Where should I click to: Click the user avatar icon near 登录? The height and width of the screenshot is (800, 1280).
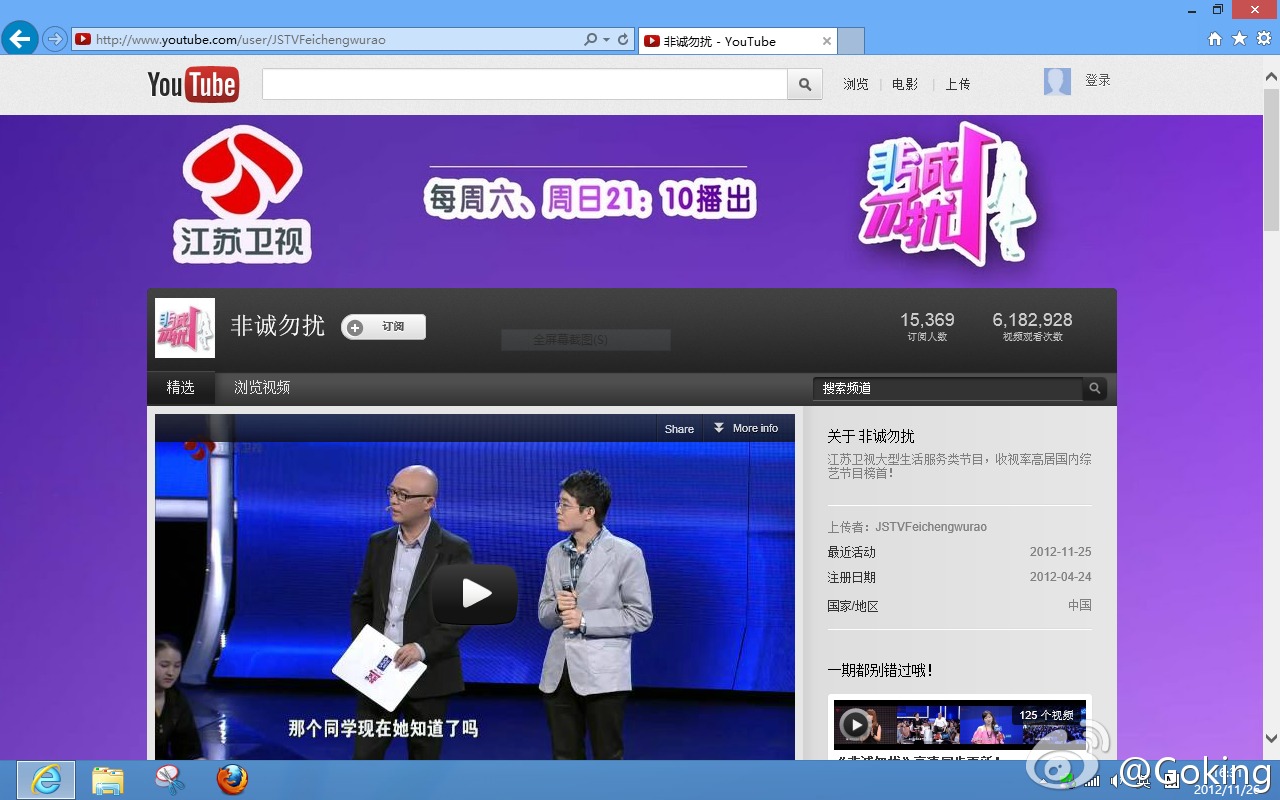(x=1057, y=82)
